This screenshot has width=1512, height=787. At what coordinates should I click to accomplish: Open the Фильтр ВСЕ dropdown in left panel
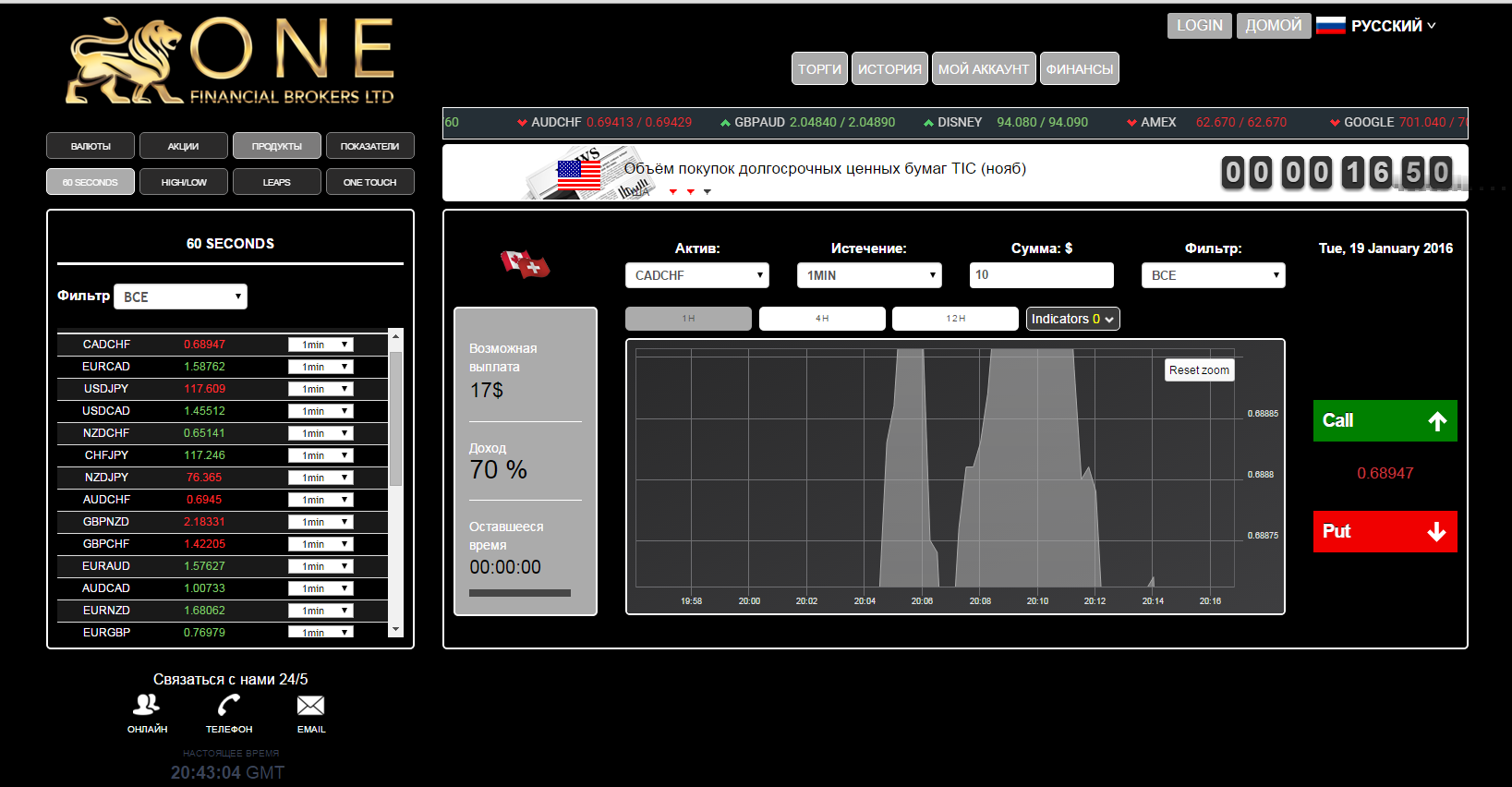click(x=180, y=297)
